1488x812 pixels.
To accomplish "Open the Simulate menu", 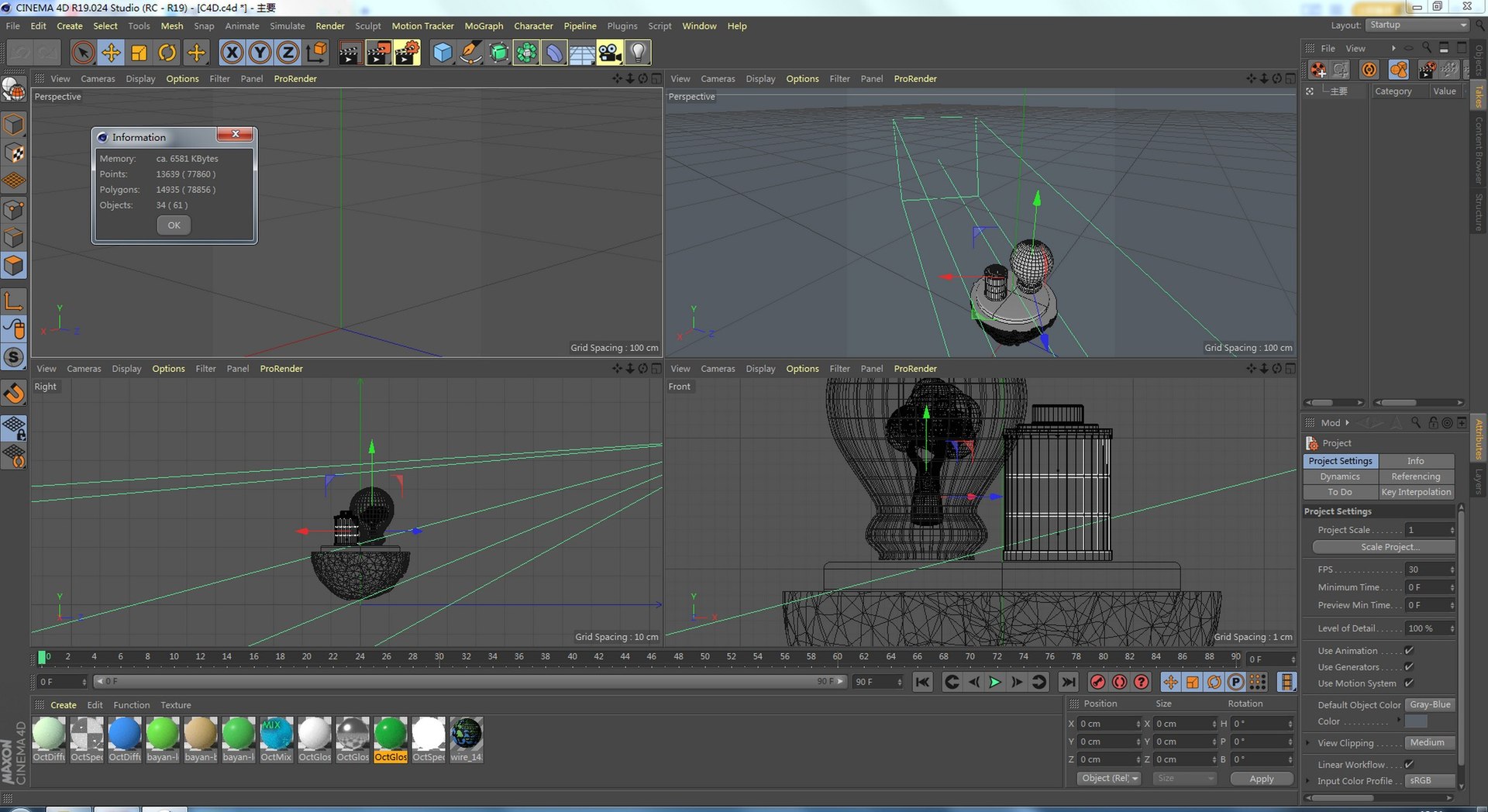I will pos(287,26).
